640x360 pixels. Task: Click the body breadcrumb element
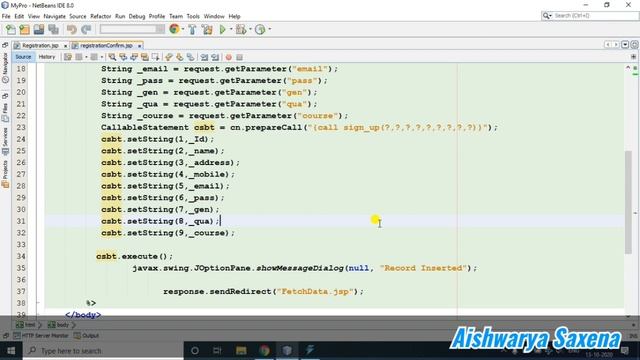(x=58, y=325)
